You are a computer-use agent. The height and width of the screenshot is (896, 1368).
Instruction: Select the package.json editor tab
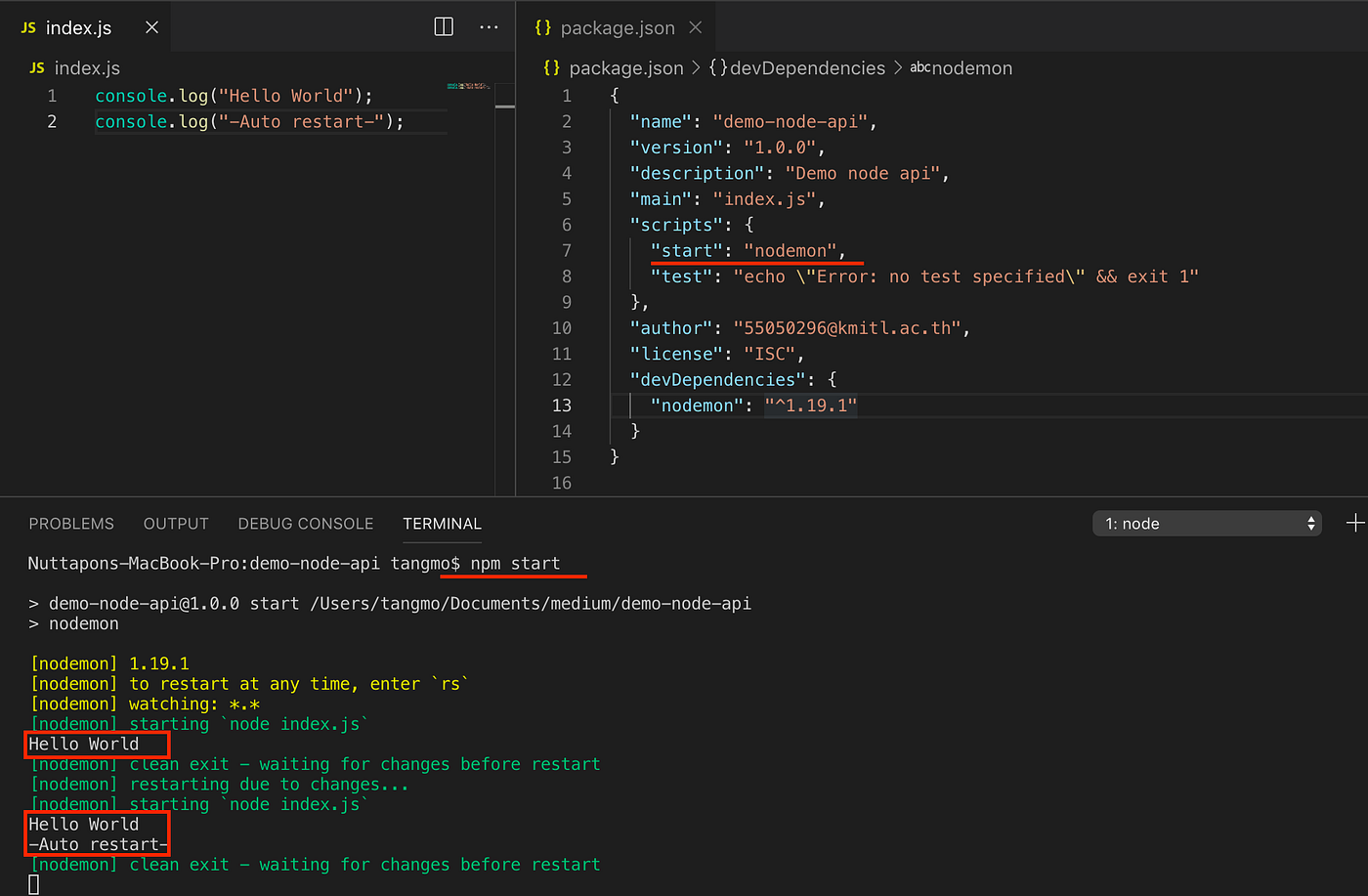pos(620,27)
